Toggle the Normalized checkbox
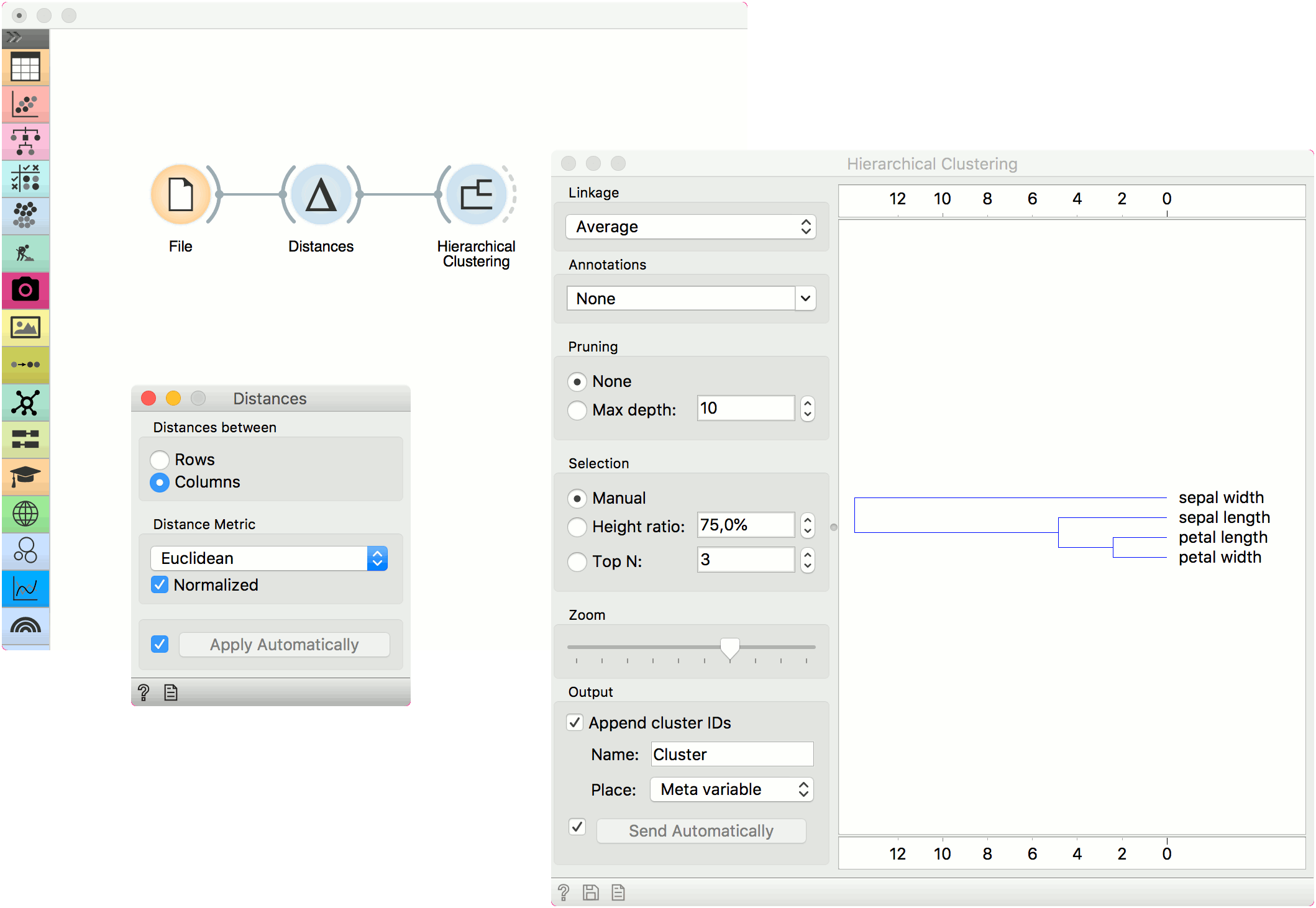1316x908 pixels. click(160, 584)
